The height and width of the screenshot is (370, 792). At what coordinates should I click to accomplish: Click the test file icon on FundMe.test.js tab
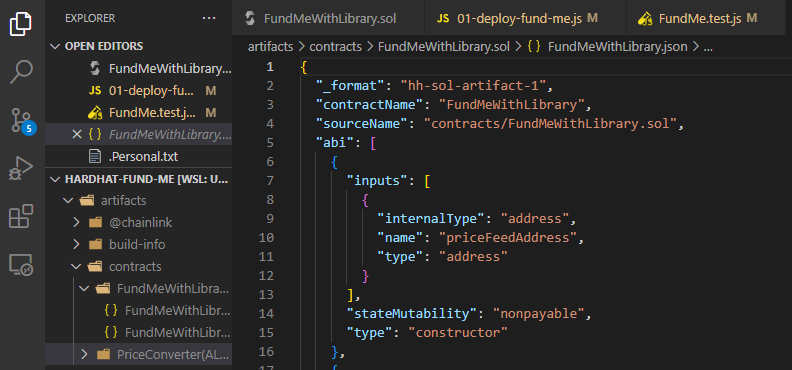coord(645,19)
